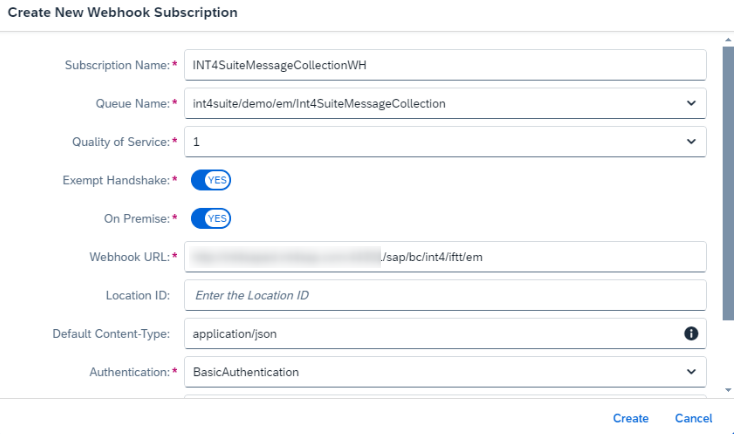Toggle the Exempt Handshake switch

pyautogui.click(x=211, y=180)
